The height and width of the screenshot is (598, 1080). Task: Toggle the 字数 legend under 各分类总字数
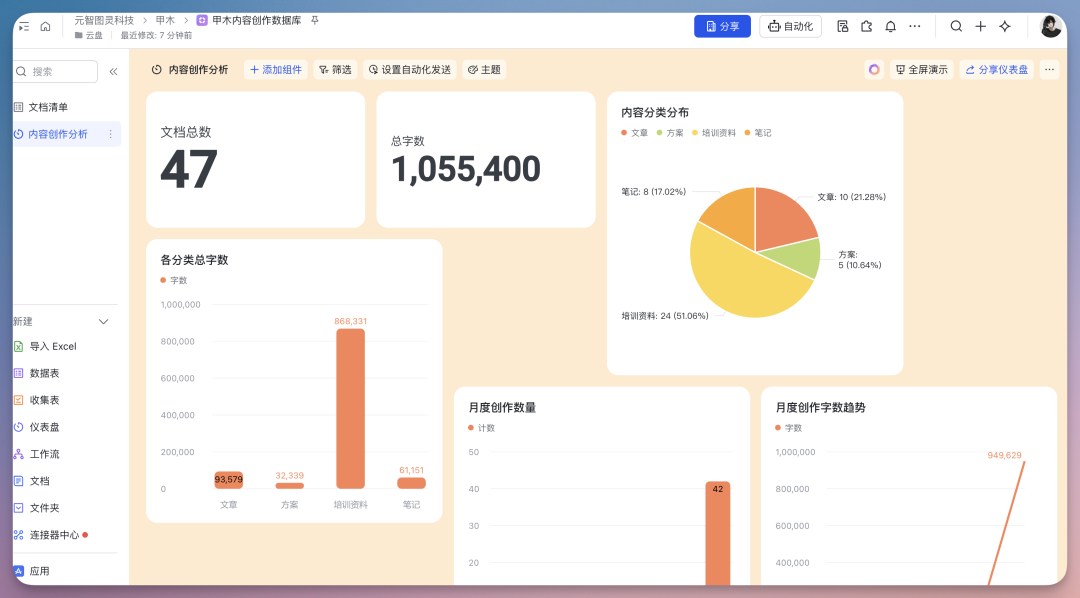coord(177,280)
